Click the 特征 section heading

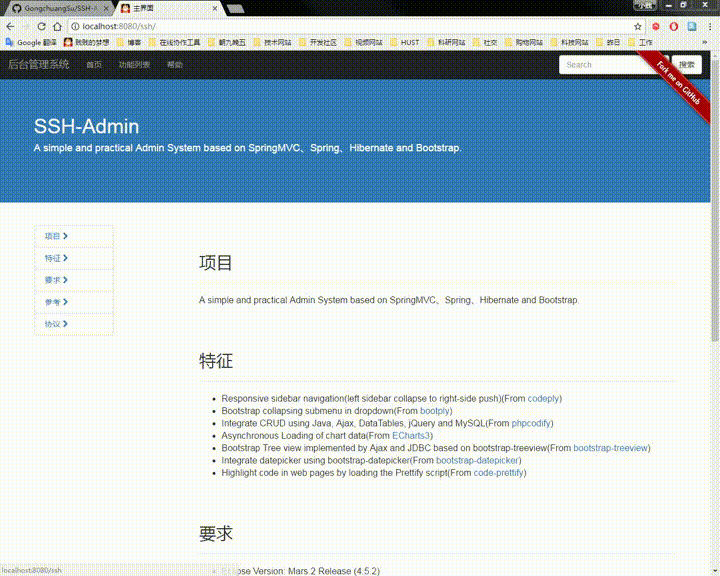216,361
